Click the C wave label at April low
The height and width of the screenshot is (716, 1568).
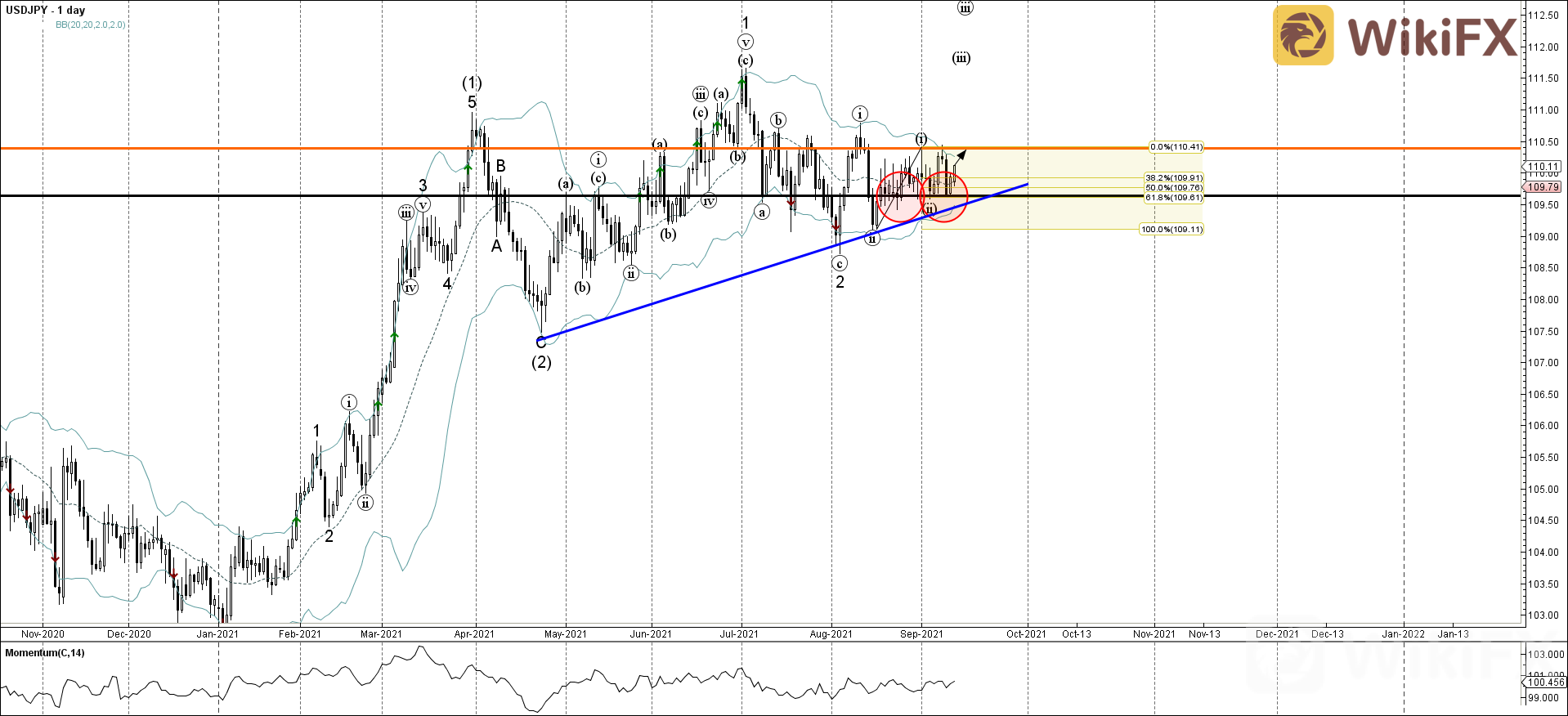coord(540,343)
